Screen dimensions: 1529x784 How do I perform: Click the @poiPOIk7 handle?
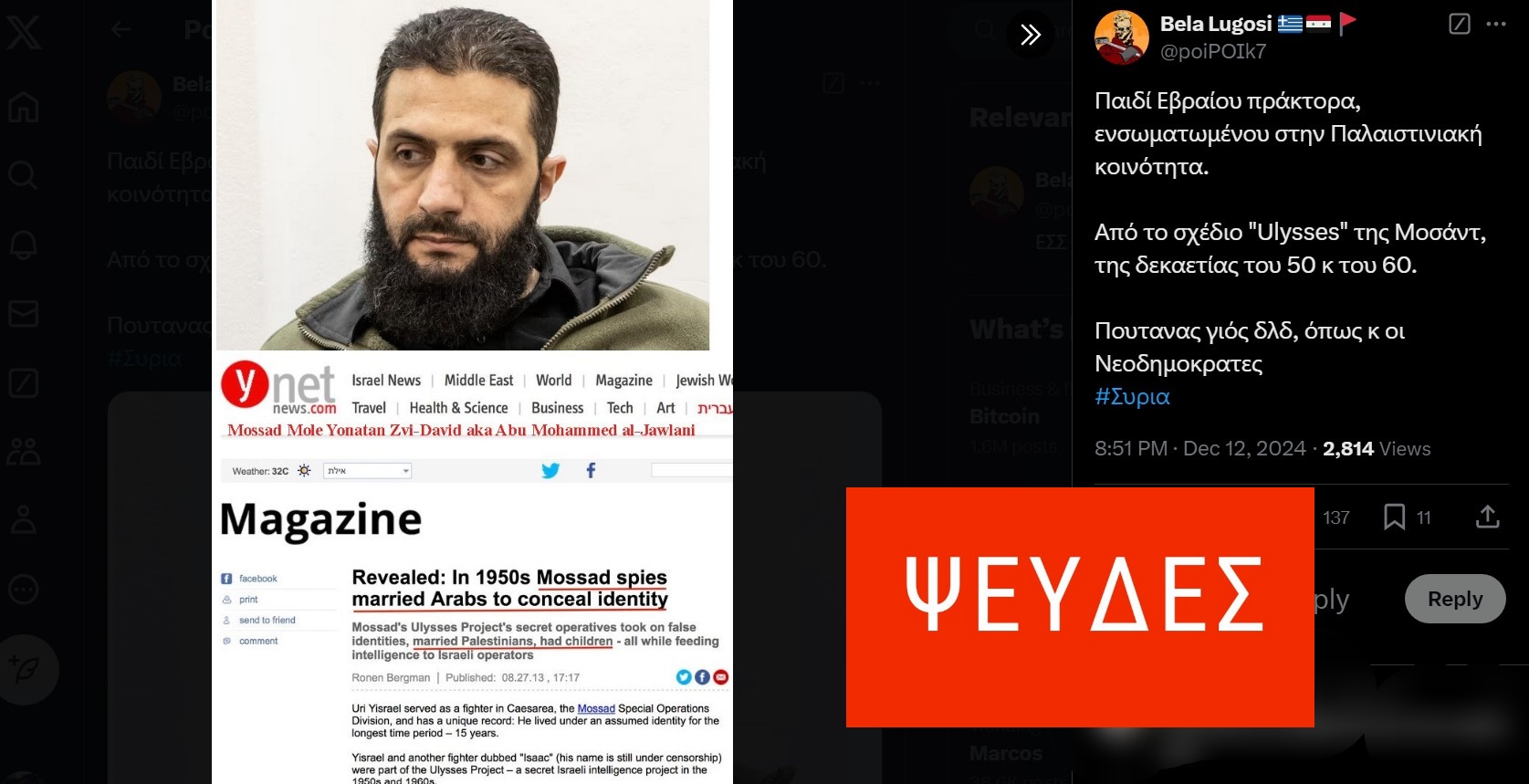(x=1213, y=51)
